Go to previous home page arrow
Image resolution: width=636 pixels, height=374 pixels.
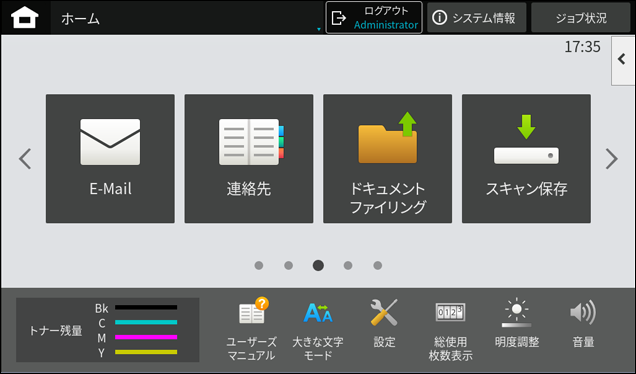click(25, 159)
